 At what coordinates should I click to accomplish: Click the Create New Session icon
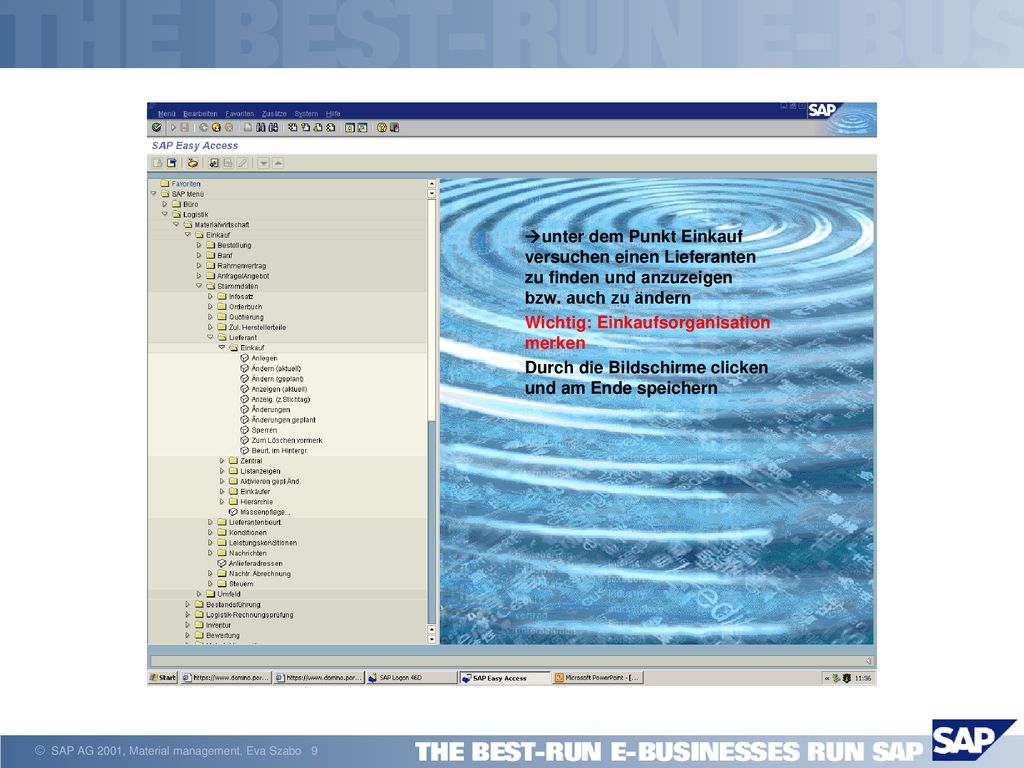point(349,127)
